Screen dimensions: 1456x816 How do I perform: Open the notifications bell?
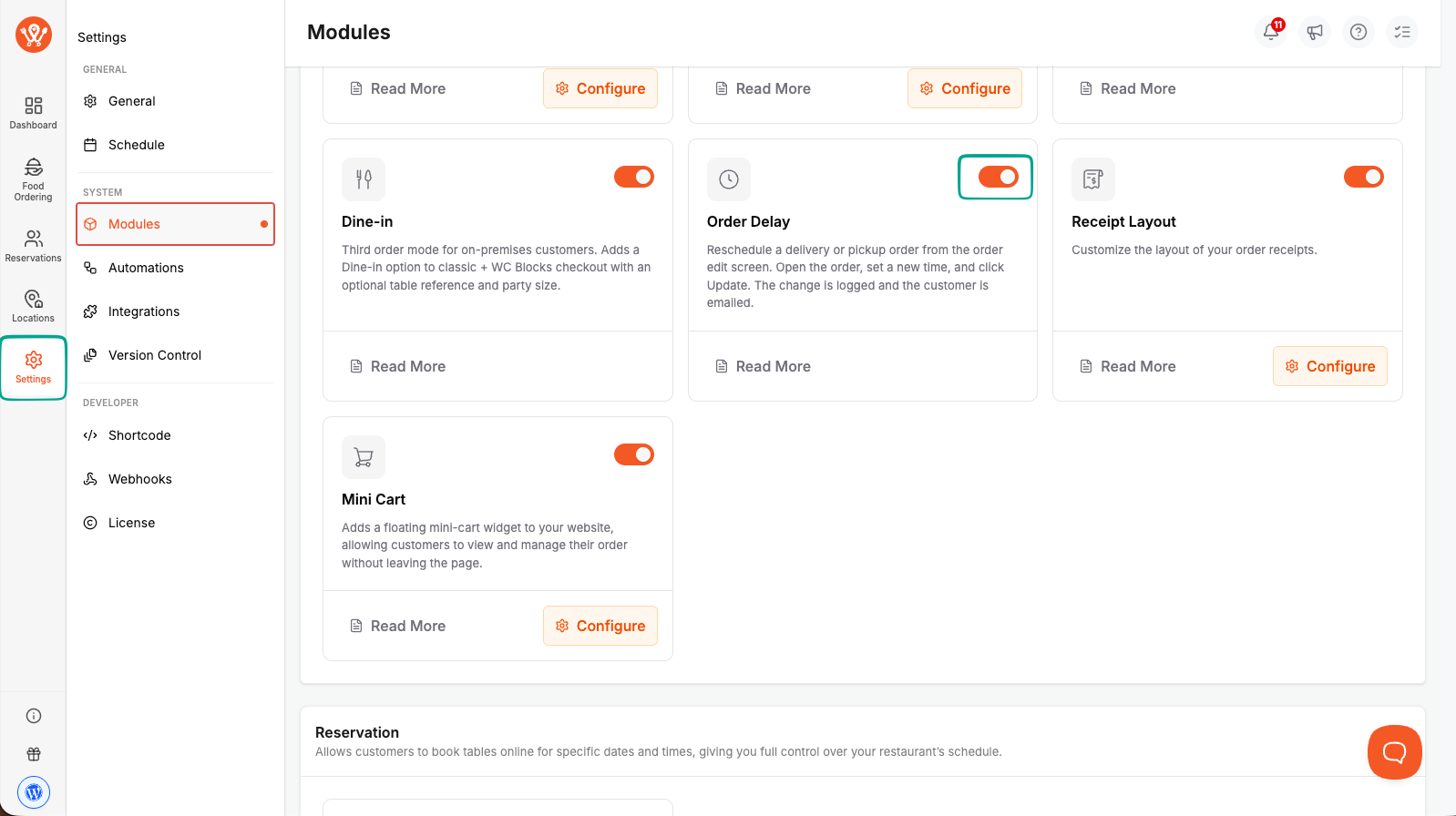(x=1271, y=32)
